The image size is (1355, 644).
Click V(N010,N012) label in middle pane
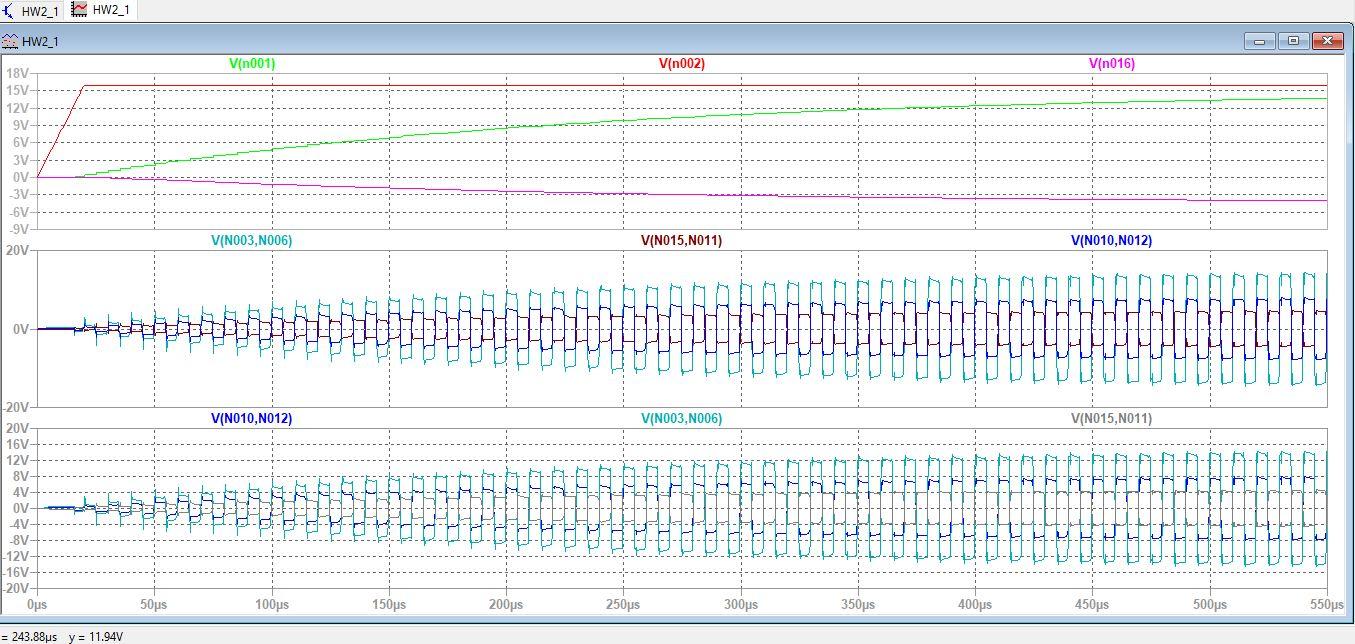[1112, 240]
